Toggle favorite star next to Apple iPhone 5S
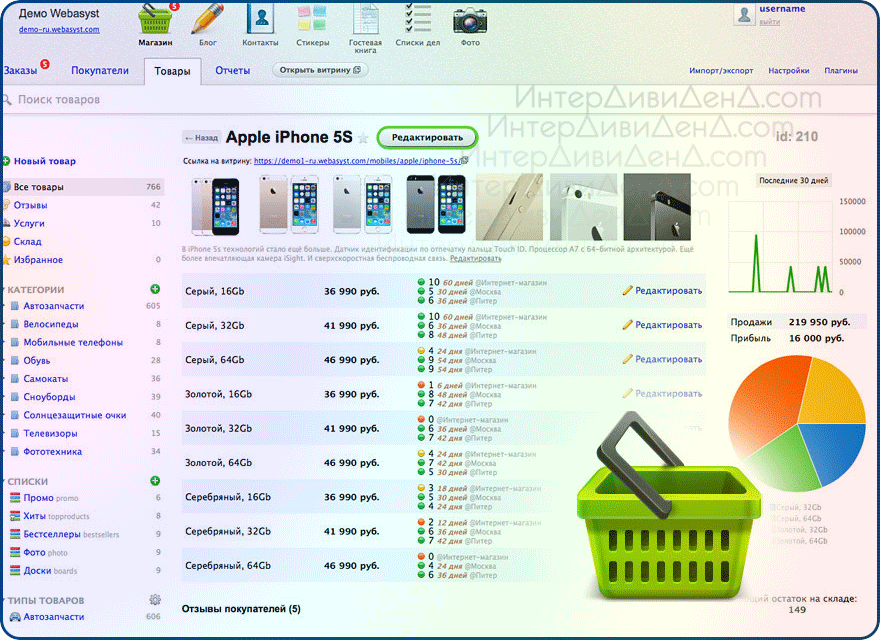 tap(363, 138)
